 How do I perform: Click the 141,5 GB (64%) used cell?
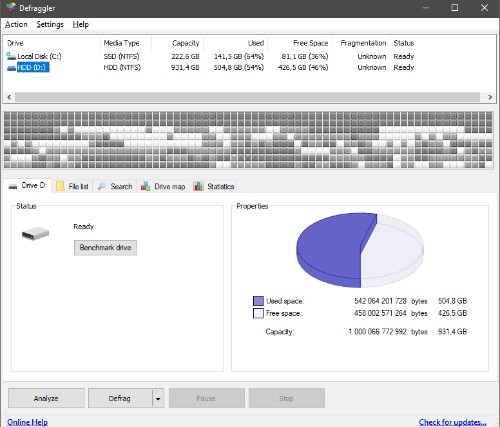pyautogui.click(x=239, y=56)
